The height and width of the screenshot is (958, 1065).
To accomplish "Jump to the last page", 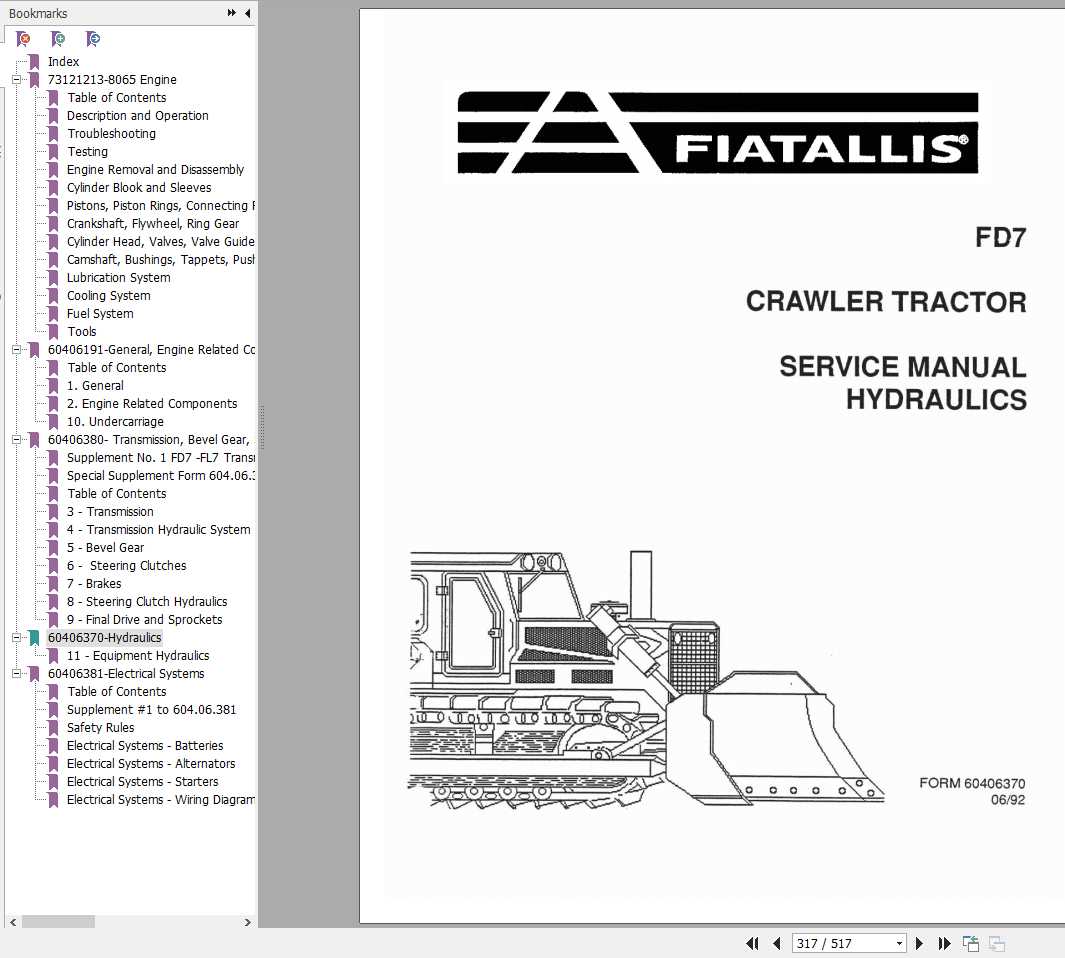I will [944, 943].
